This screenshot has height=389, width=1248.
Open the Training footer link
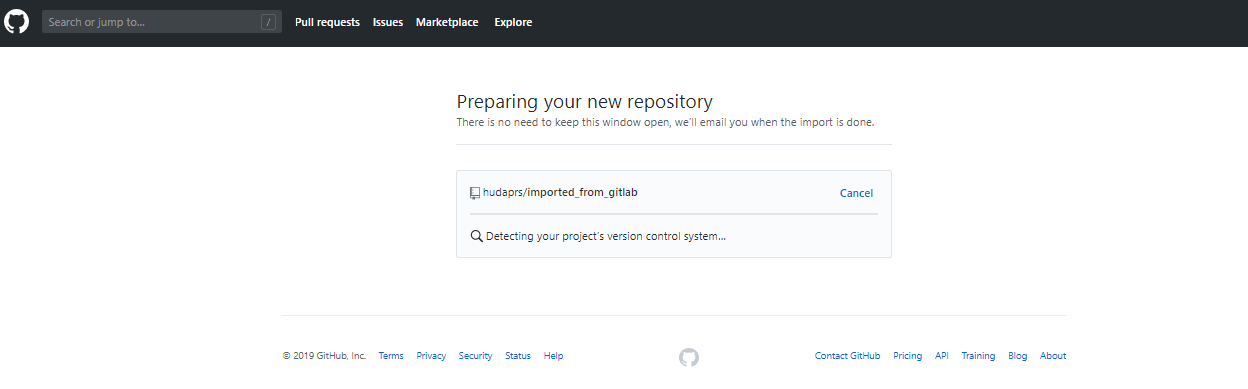point(978,356)
